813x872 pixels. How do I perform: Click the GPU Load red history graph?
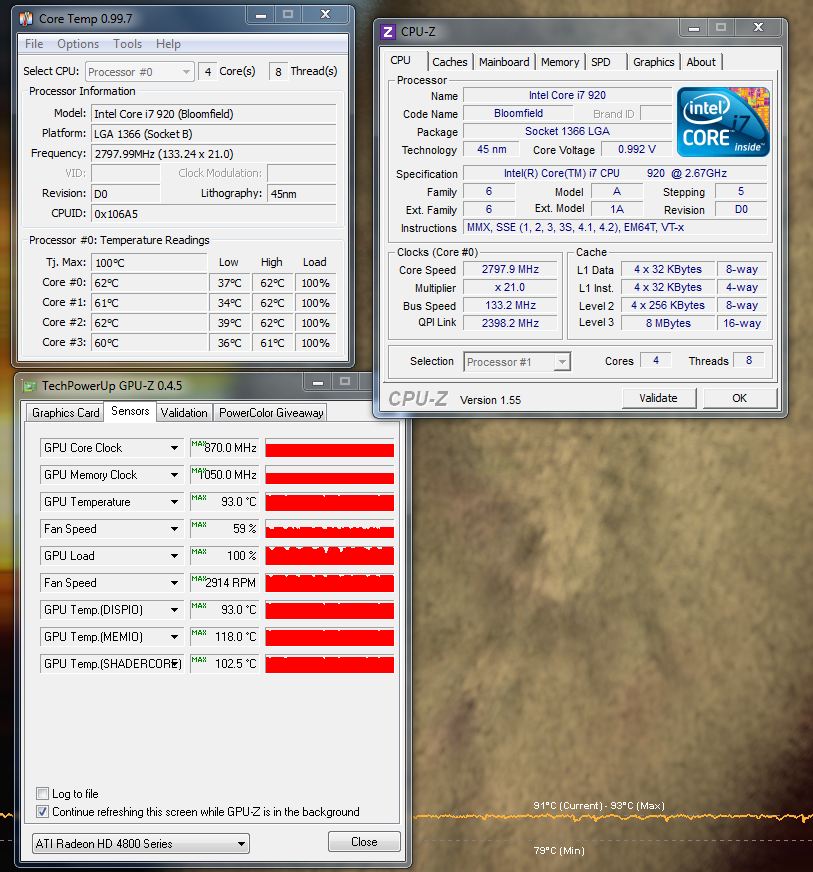(329, 556)
